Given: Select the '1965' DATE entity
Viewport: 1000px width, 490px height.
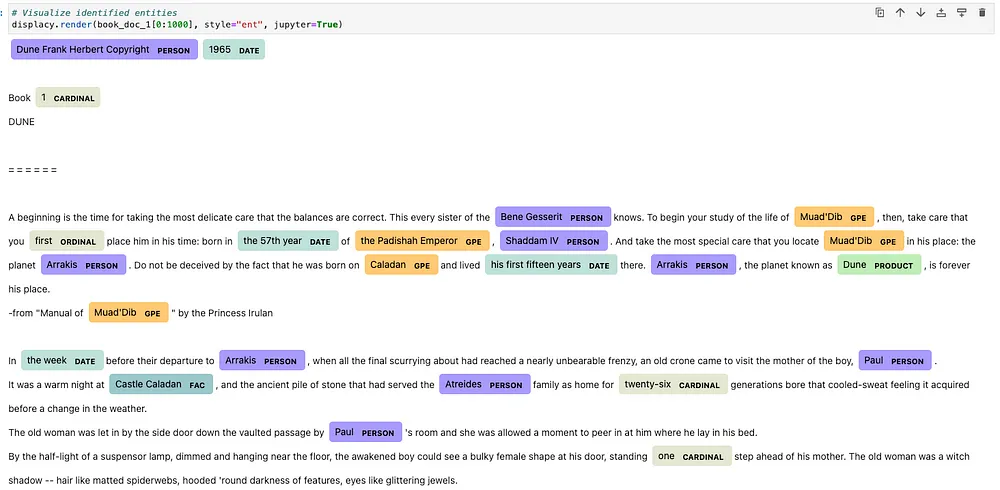Looking at the screenshot, I should click(234, 50).
